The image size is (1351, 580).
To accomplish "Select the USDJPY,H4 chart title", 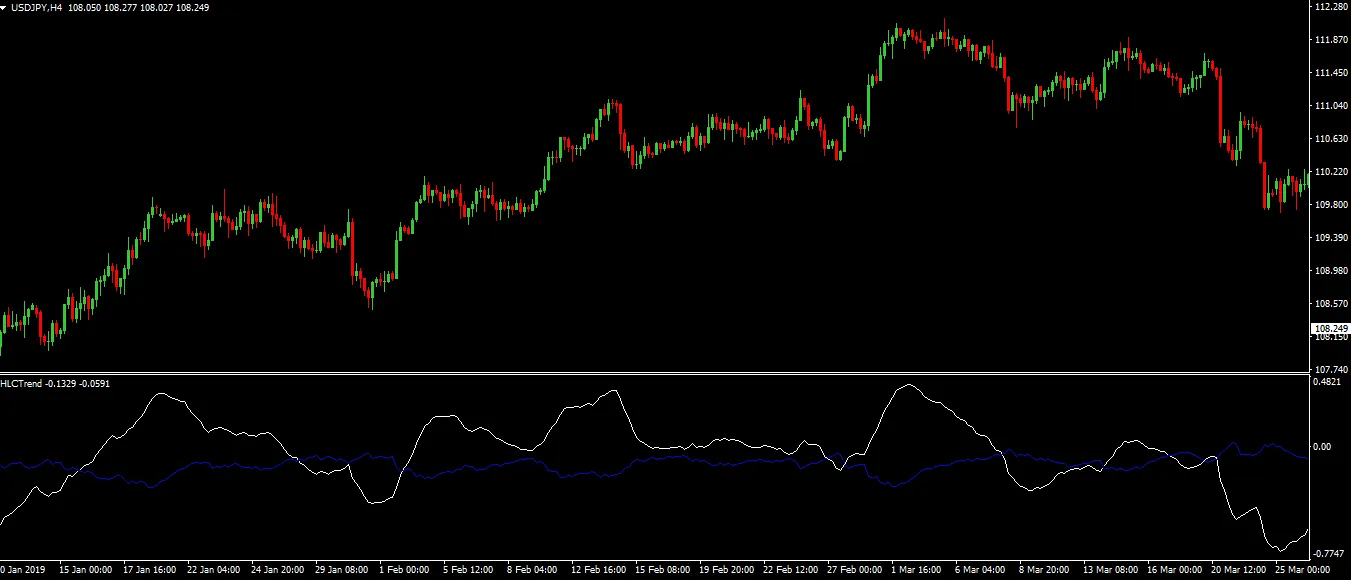I will click(x=38, y=8).
